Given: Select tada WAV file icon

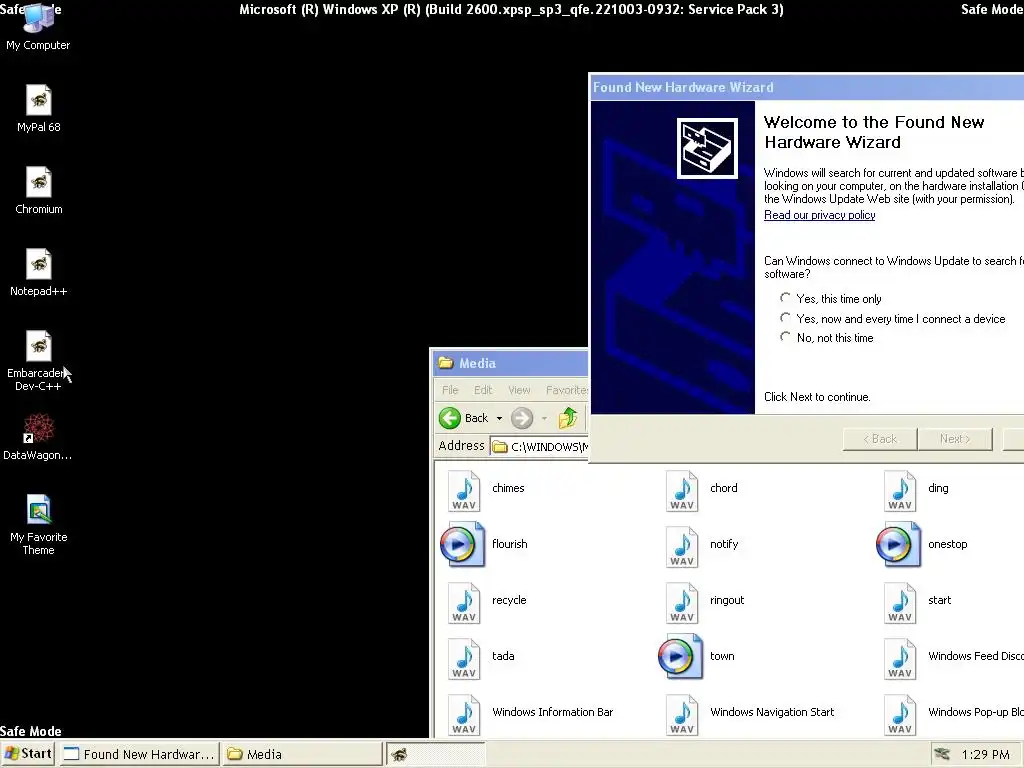Looking at the screenshot, I should tap(464, 659).
